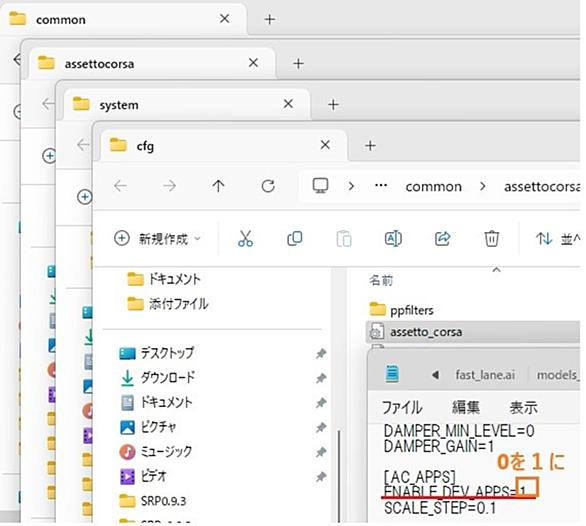The width and height of the screenshot is (586, 526).
Task: Select ダウンロード in quick access
Action: tap(157, 377)
